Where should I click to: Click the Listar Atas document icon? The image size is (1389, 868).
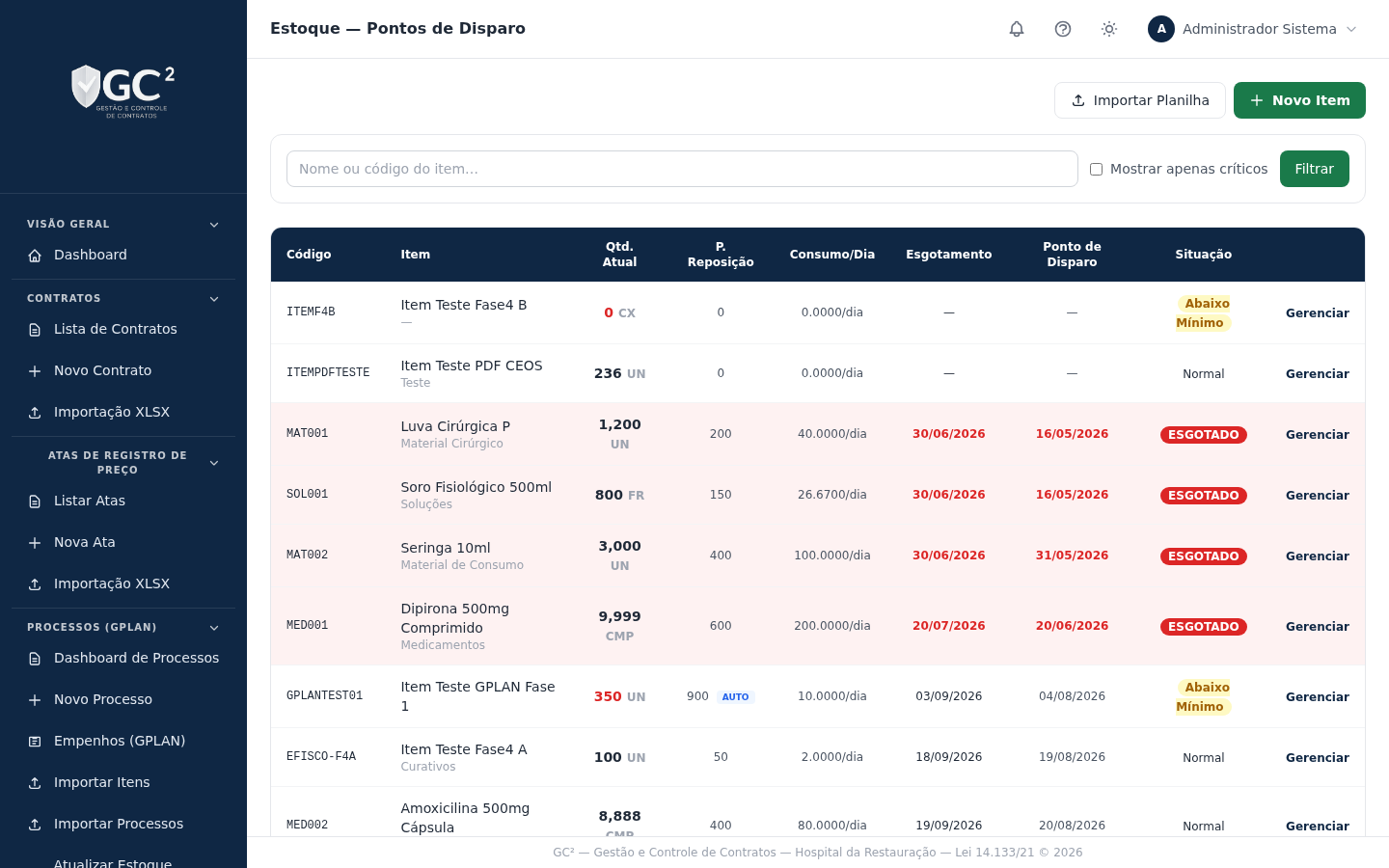[x=35, y=502]
